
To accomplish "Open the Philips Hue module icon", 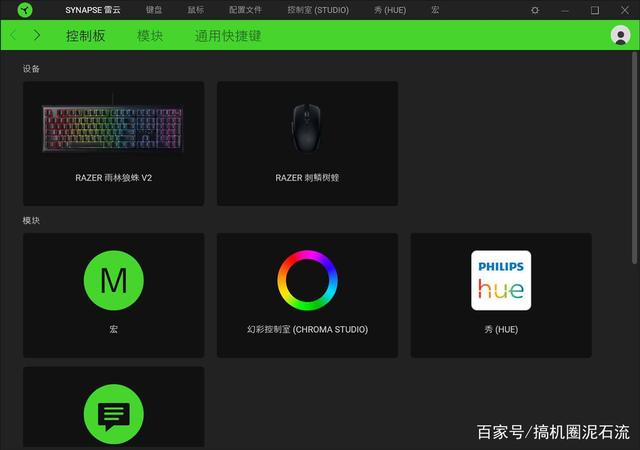I will 501,280.
